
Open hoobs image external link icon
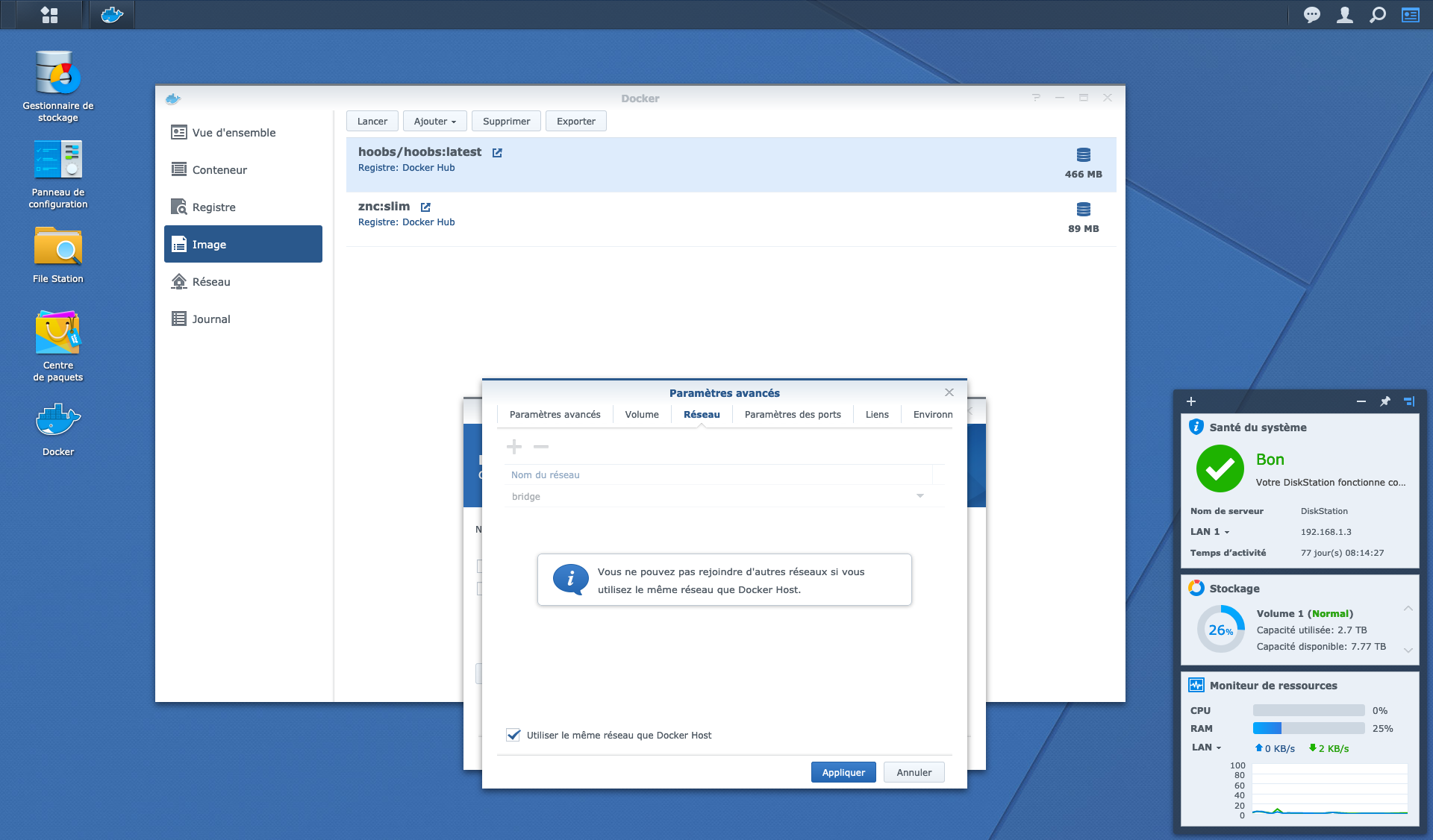click(x=497, y=152)
